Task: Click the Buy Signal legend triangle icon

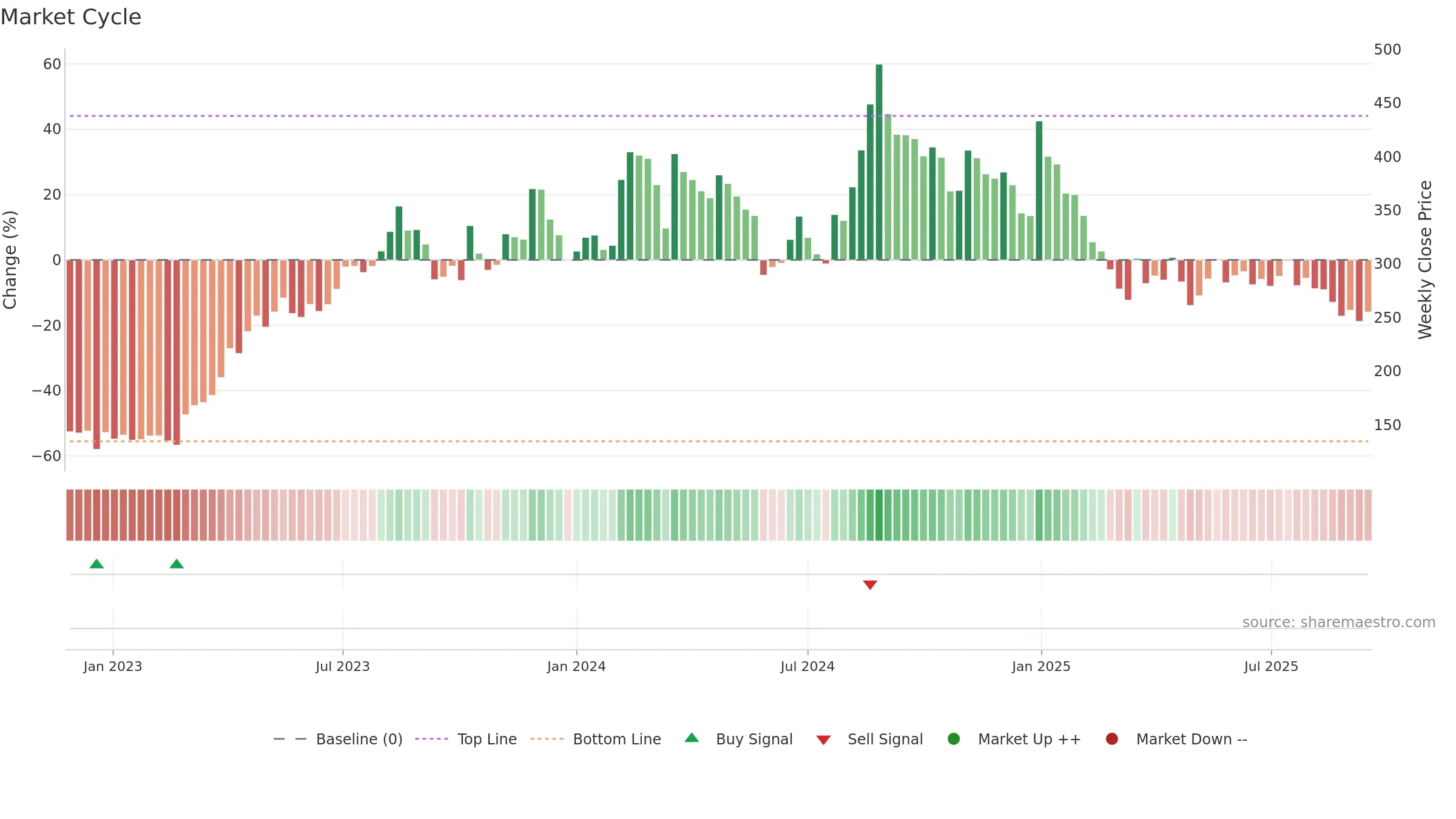Action: [692, 738]
